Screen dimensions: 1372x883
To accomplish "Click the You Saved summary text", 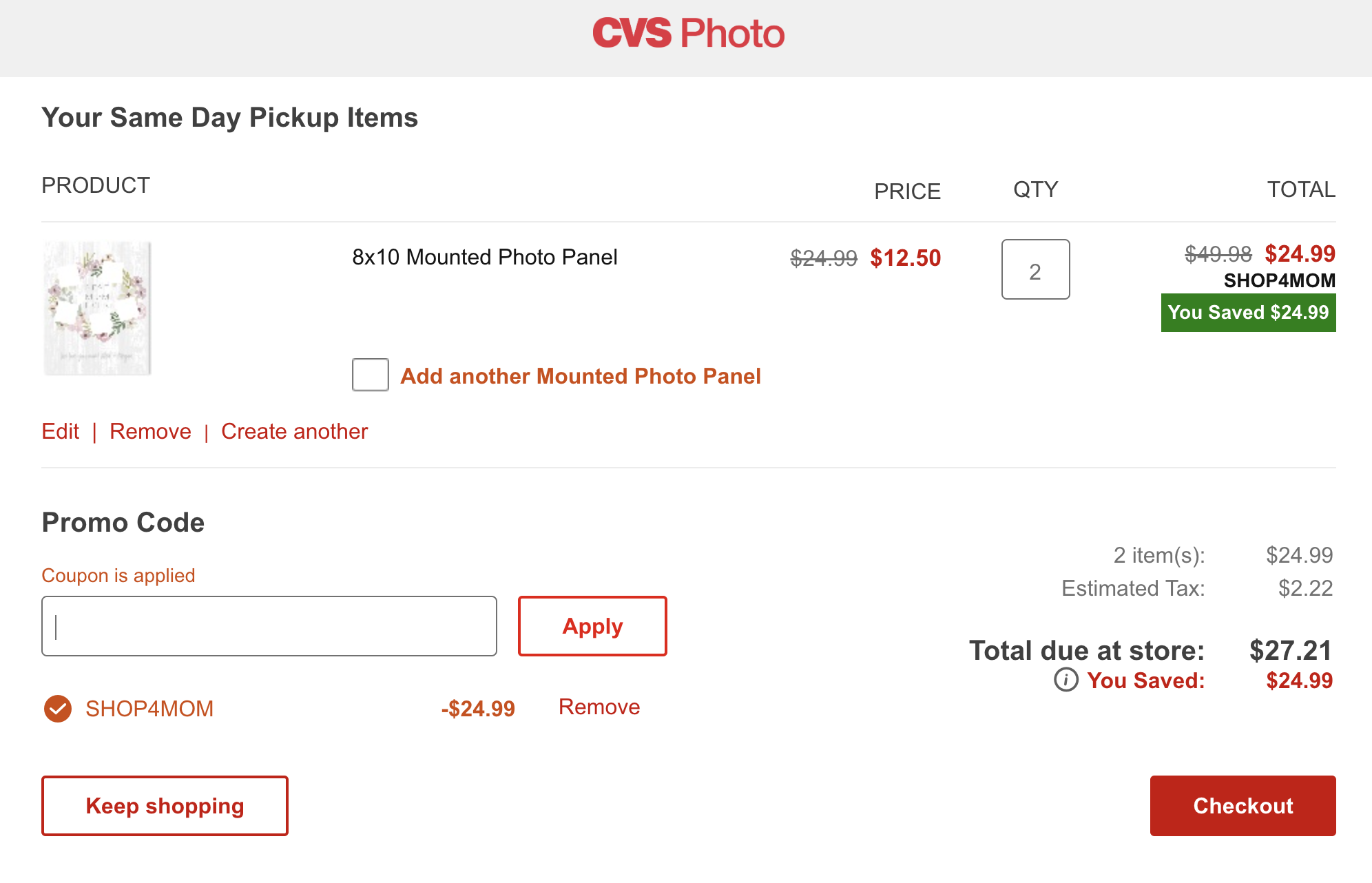I will tap(1146, 681).
